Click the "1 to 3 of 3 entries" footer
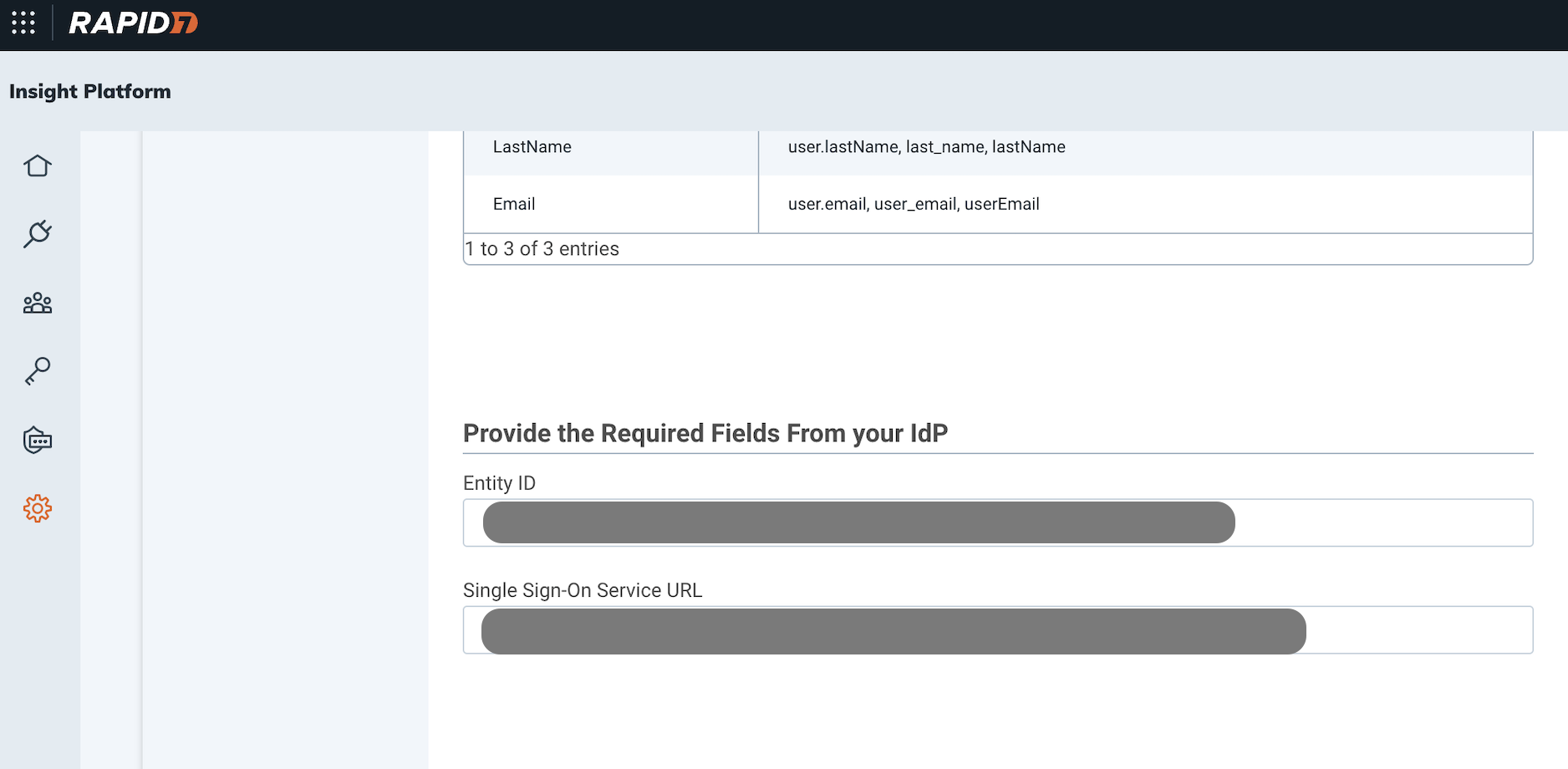 (542, 249)
